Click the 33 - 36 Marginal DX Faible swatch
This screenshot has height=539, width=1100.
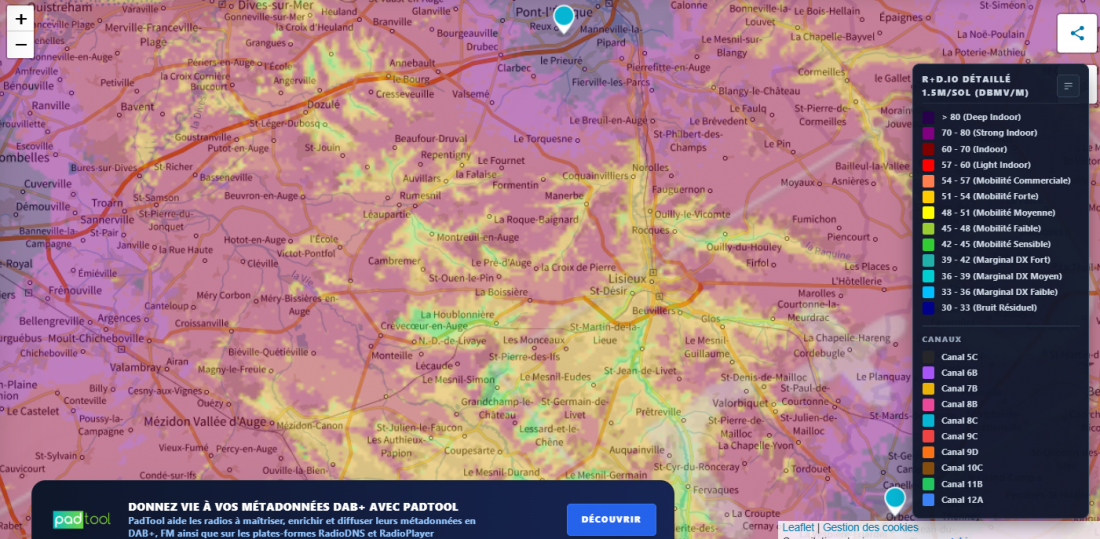coord(928,291)
